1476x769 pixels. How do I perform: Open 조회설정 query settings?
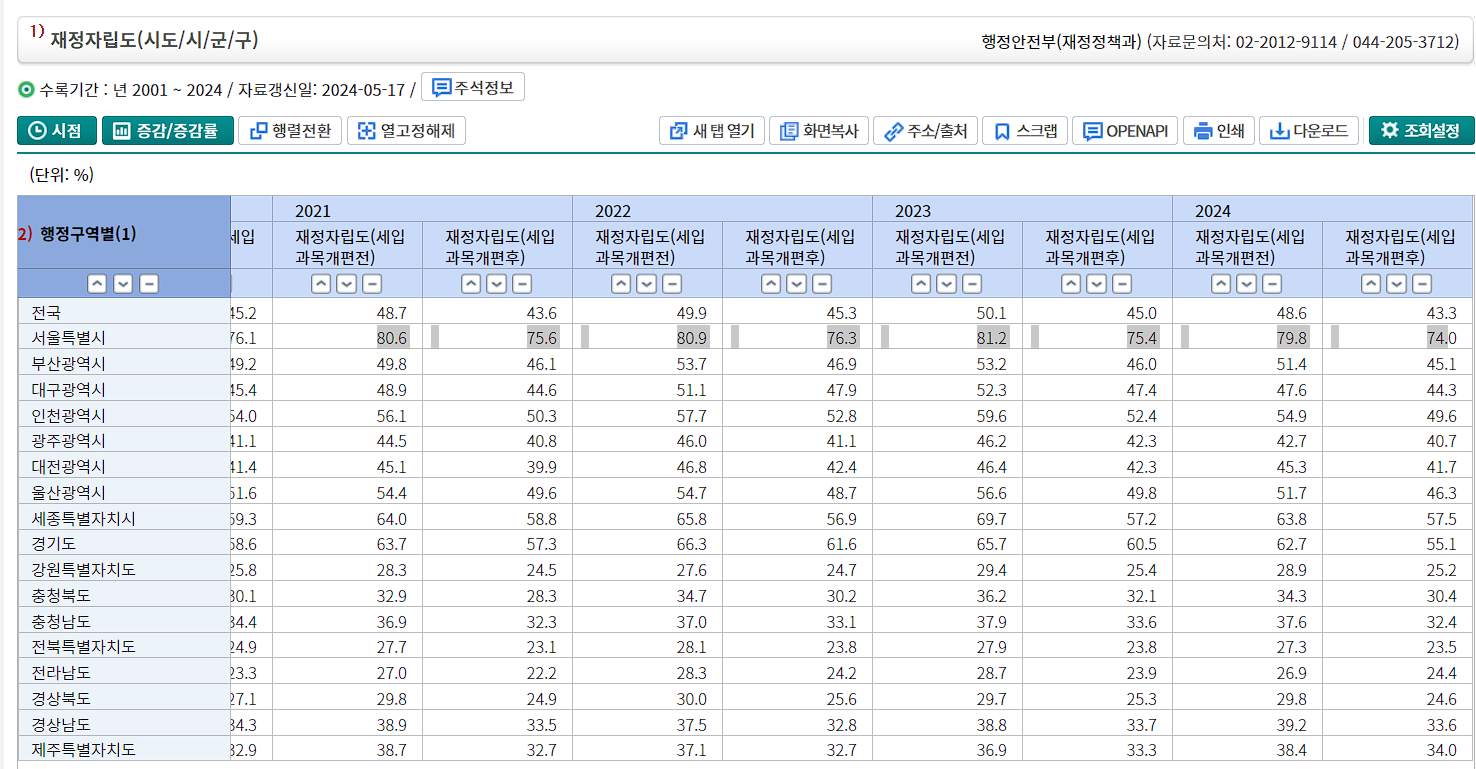click(1421, 131)
